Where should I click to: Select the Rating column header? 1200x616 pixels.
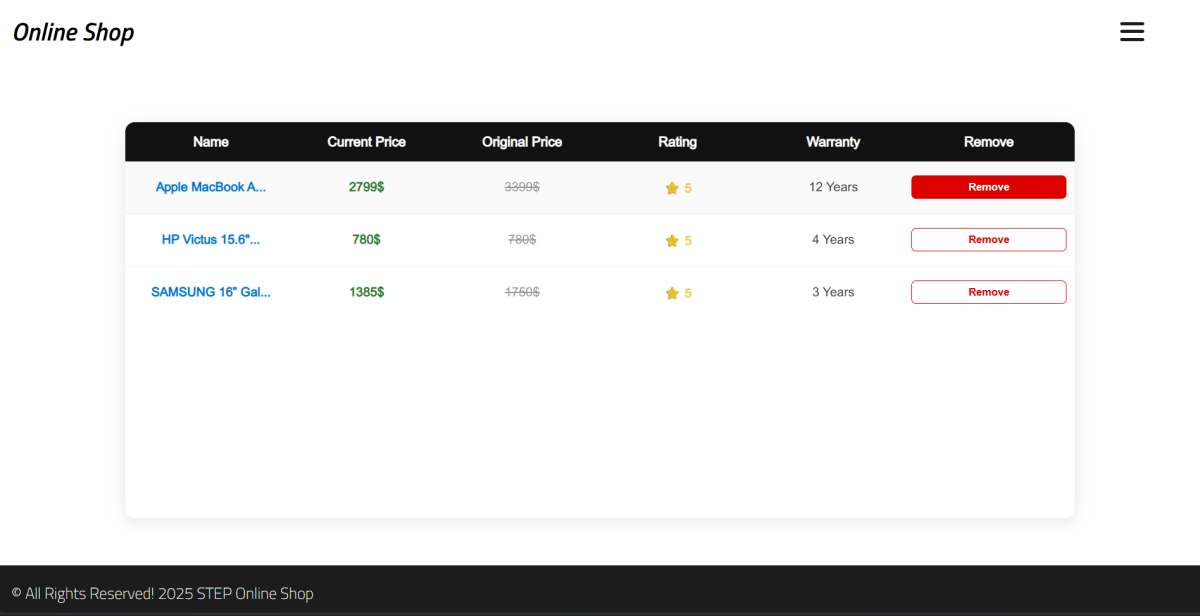677,142
